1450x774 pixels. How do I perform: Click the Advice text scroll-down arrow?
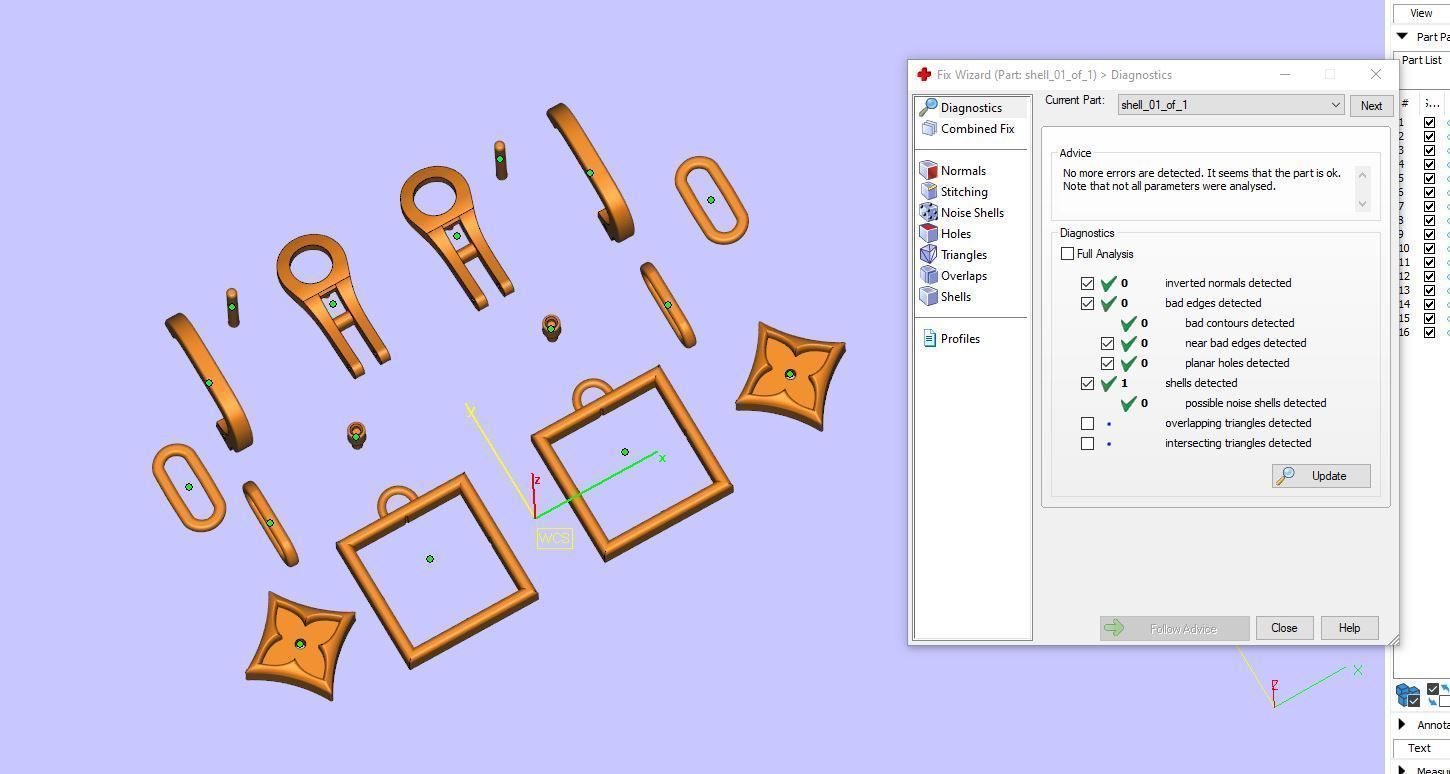pos(1362,204)
